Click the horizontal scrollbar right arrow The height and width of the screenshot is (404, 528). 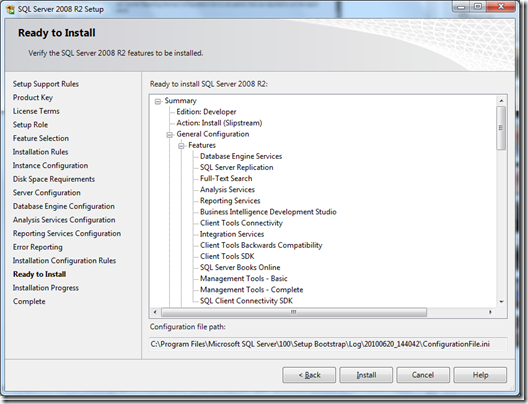[x=490, y=312]
